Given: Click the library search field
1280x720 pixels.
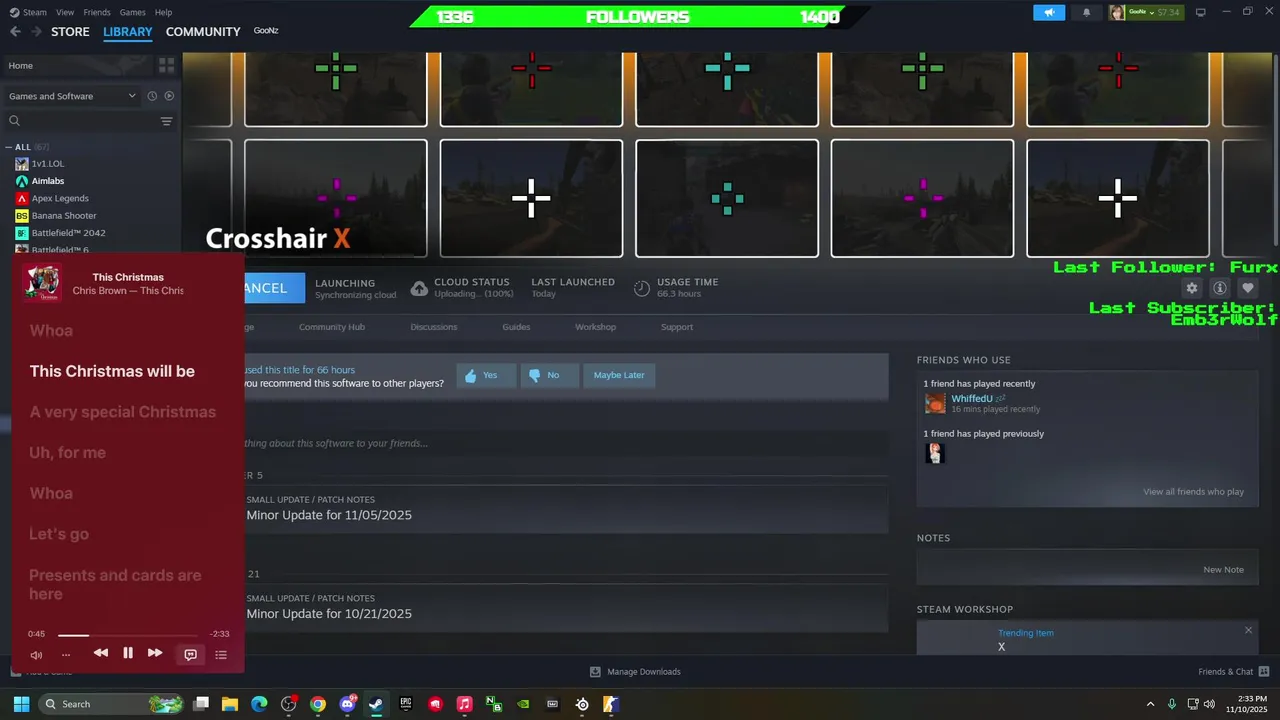Looking at the screenshot, I should point(80,121).
